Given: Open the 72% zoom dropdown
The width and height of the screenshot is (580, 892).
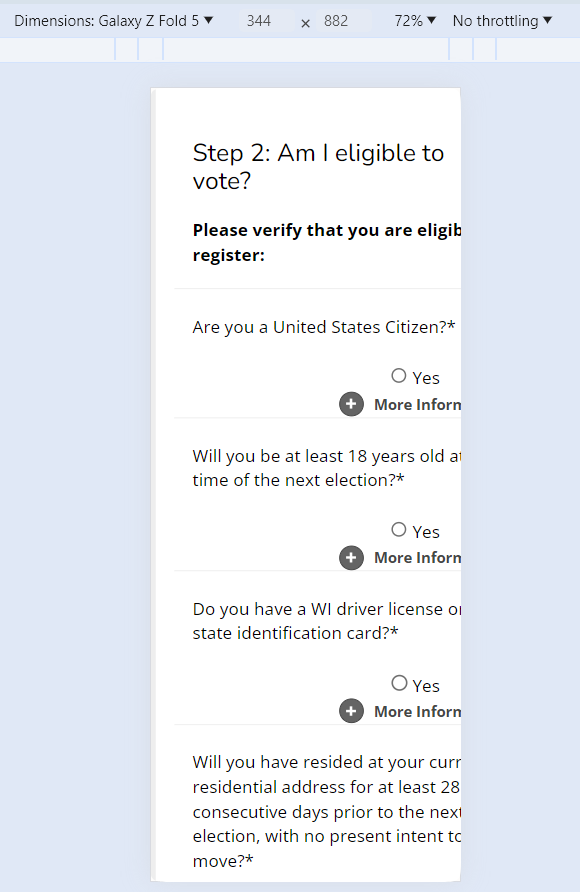Looking at the screenshot, I should 415,21.
